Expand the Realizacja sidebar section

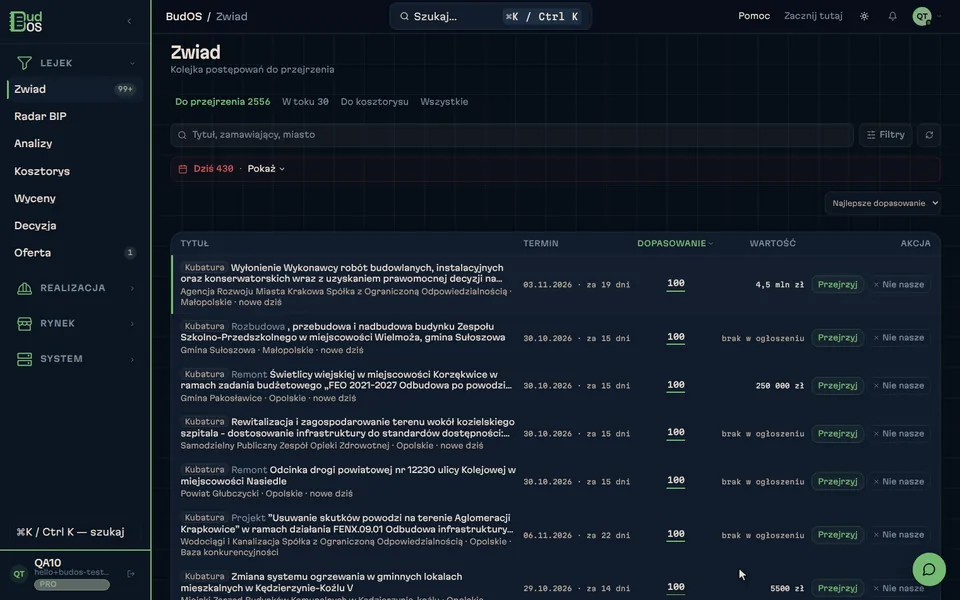[x=75, y=288]
